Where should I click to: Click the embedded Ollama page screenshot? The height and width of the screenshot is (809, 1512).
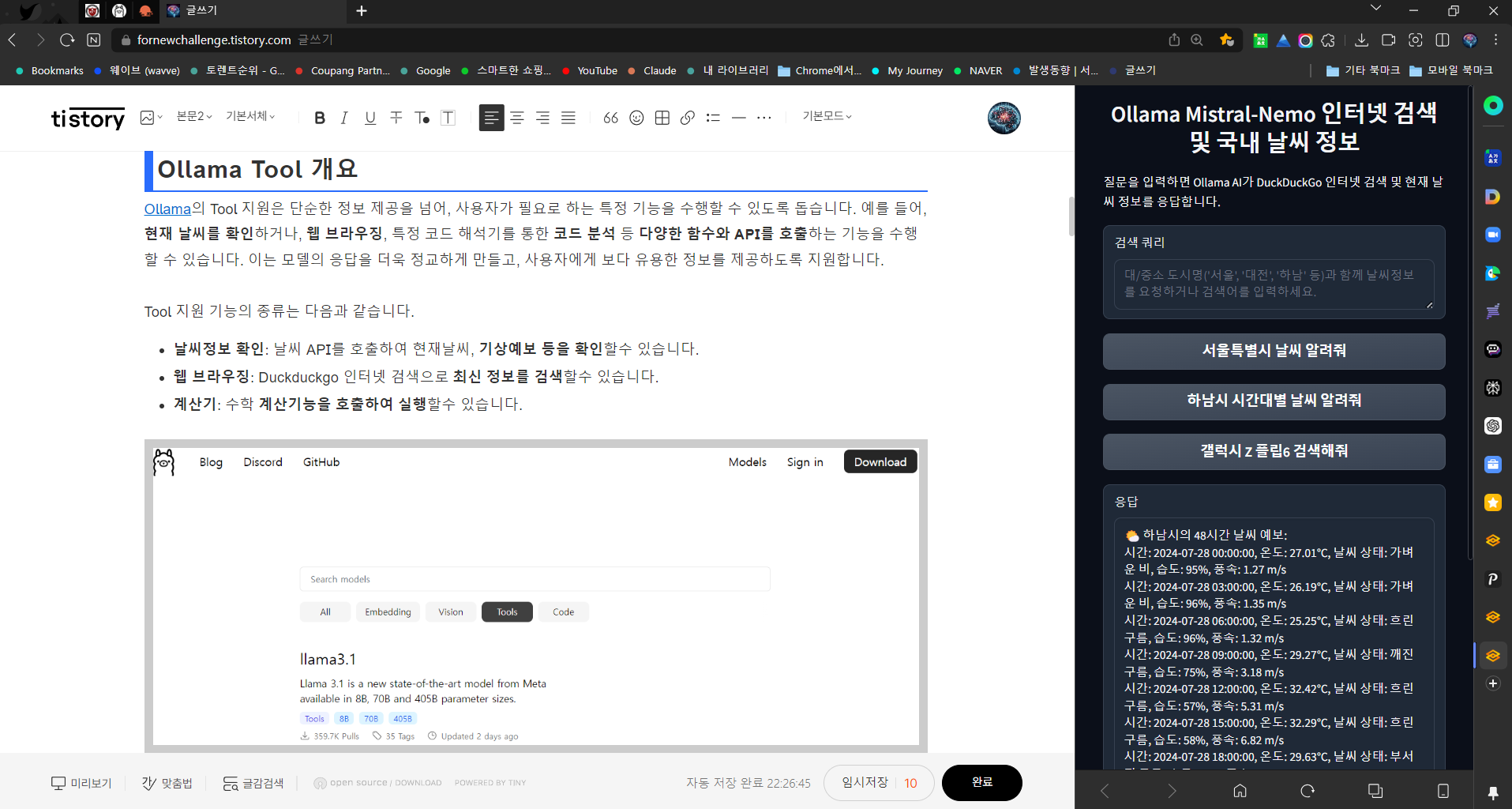pos(535,596)
